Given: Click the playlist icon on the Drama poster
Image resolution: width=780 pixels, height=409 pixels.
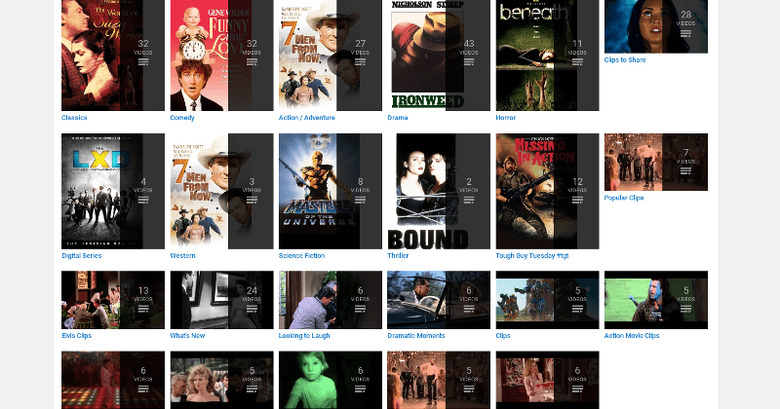Looking at the screenshot, I should tap(469, 62).
